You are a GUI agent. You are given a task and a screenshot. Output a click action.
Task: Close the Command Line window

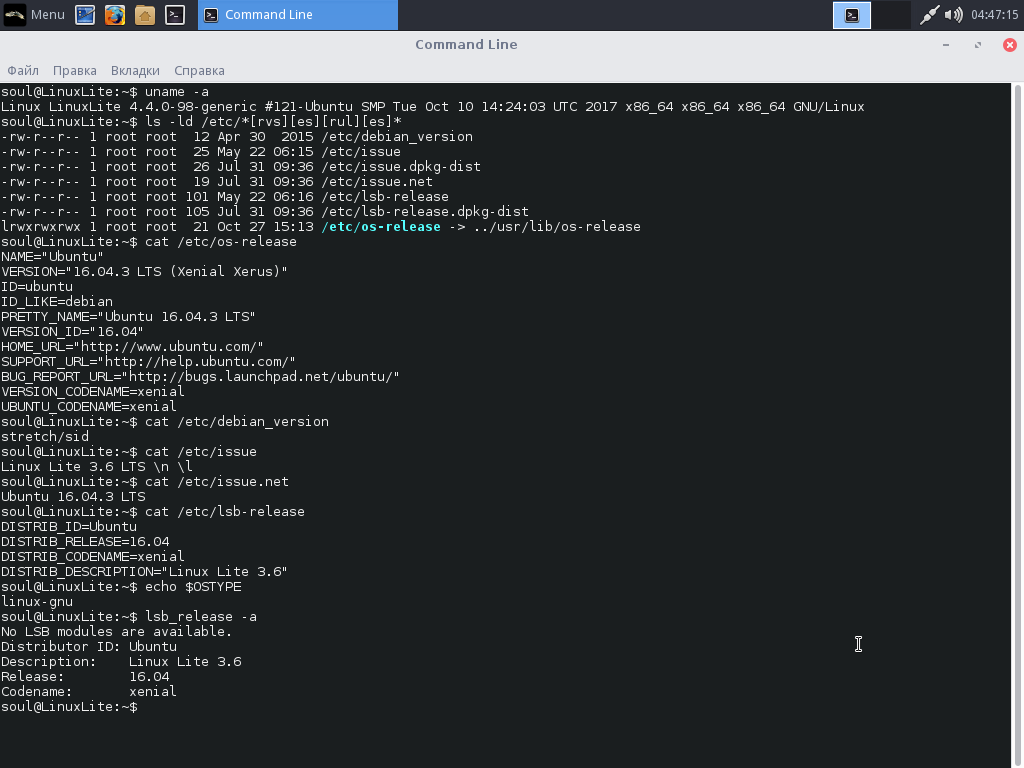point(1010,44)
